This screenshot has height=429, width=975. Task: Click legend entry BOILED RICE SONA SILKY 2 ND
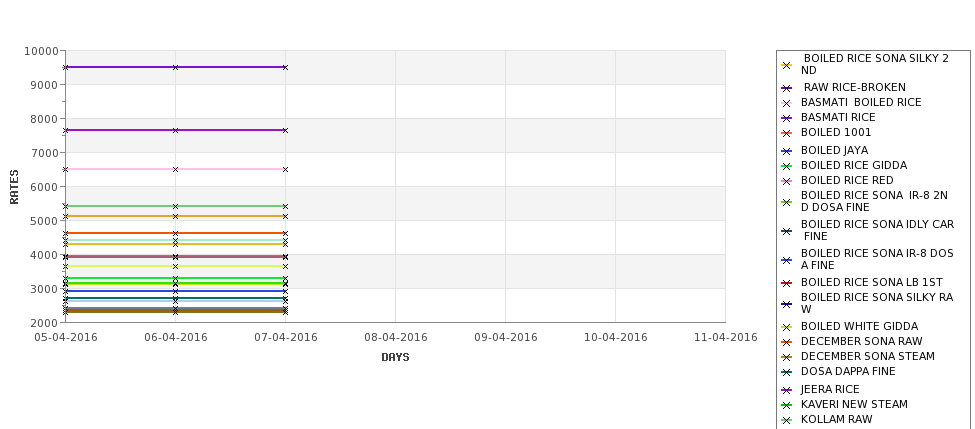[875, 64]
